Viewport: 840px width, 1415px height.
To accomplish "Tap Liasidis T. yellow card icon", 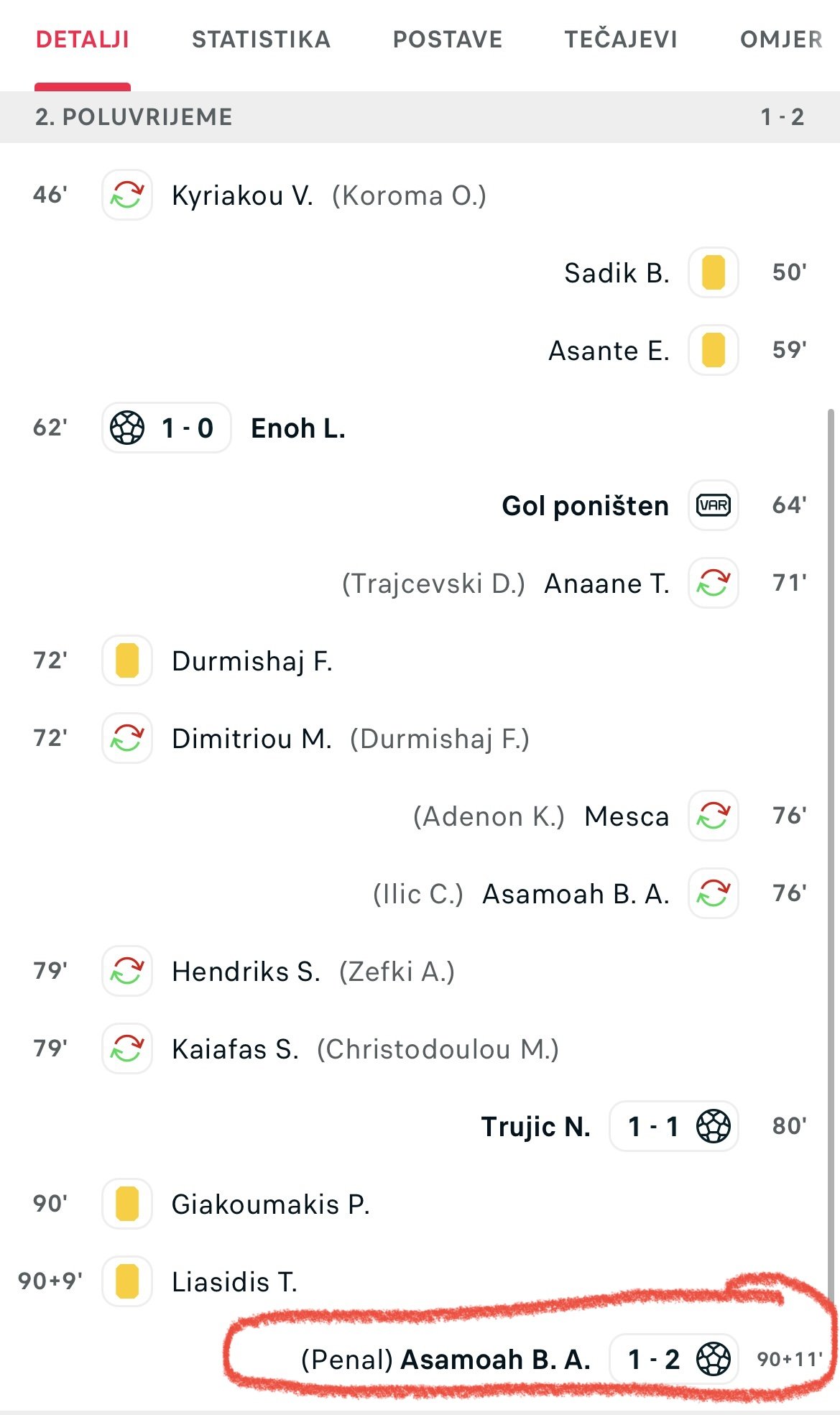I will (x=127, y=1281).
